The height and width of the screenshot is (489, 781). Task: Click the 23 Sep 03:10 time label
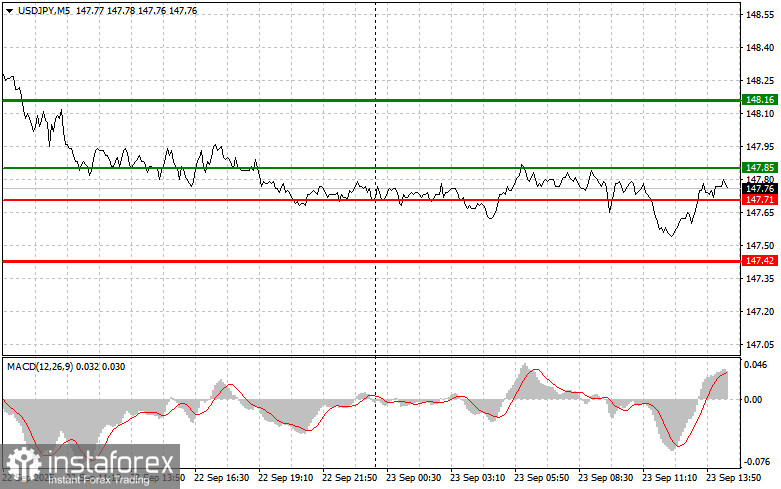477,478
